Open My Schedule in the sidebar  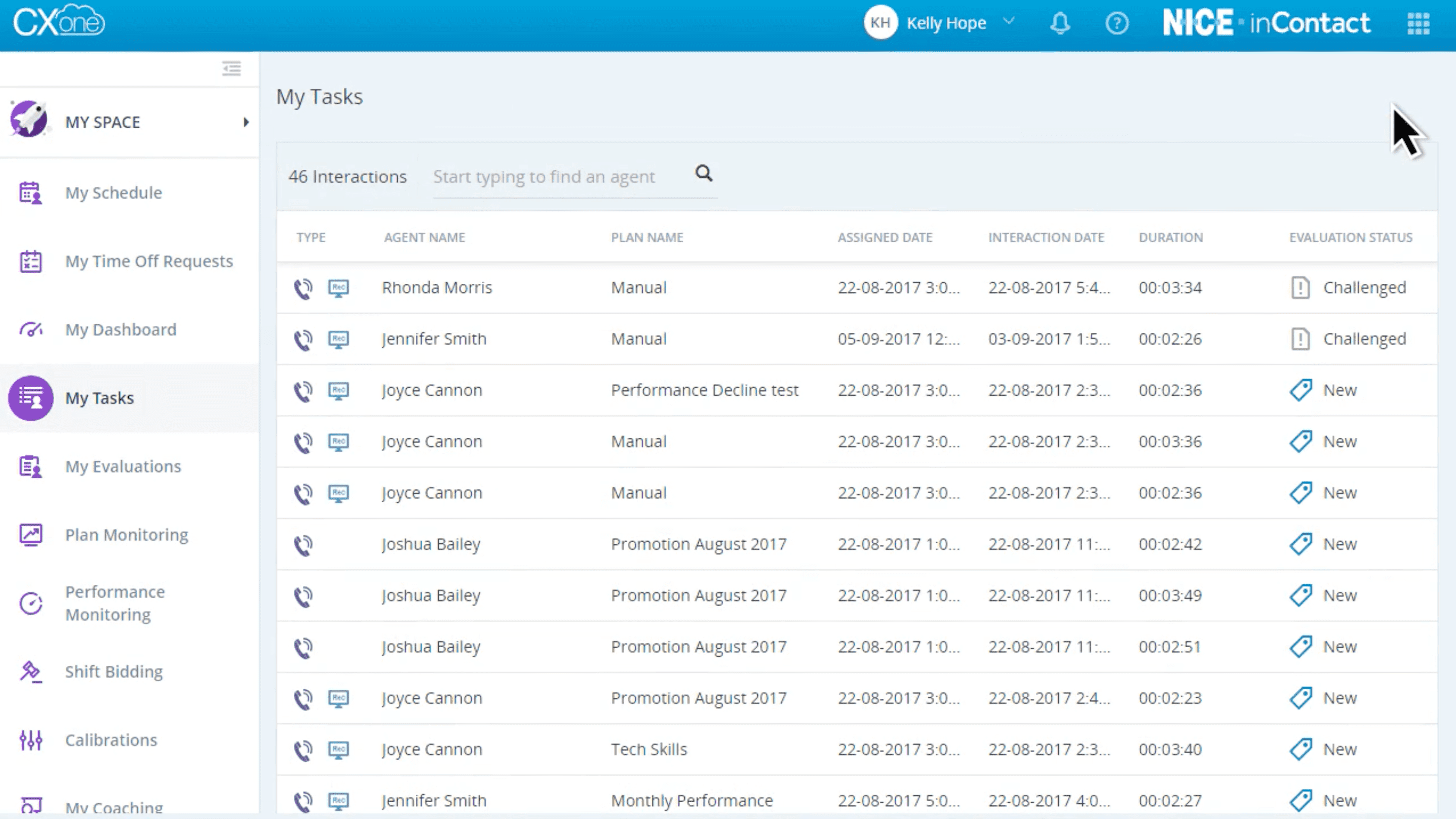point(113,193)
